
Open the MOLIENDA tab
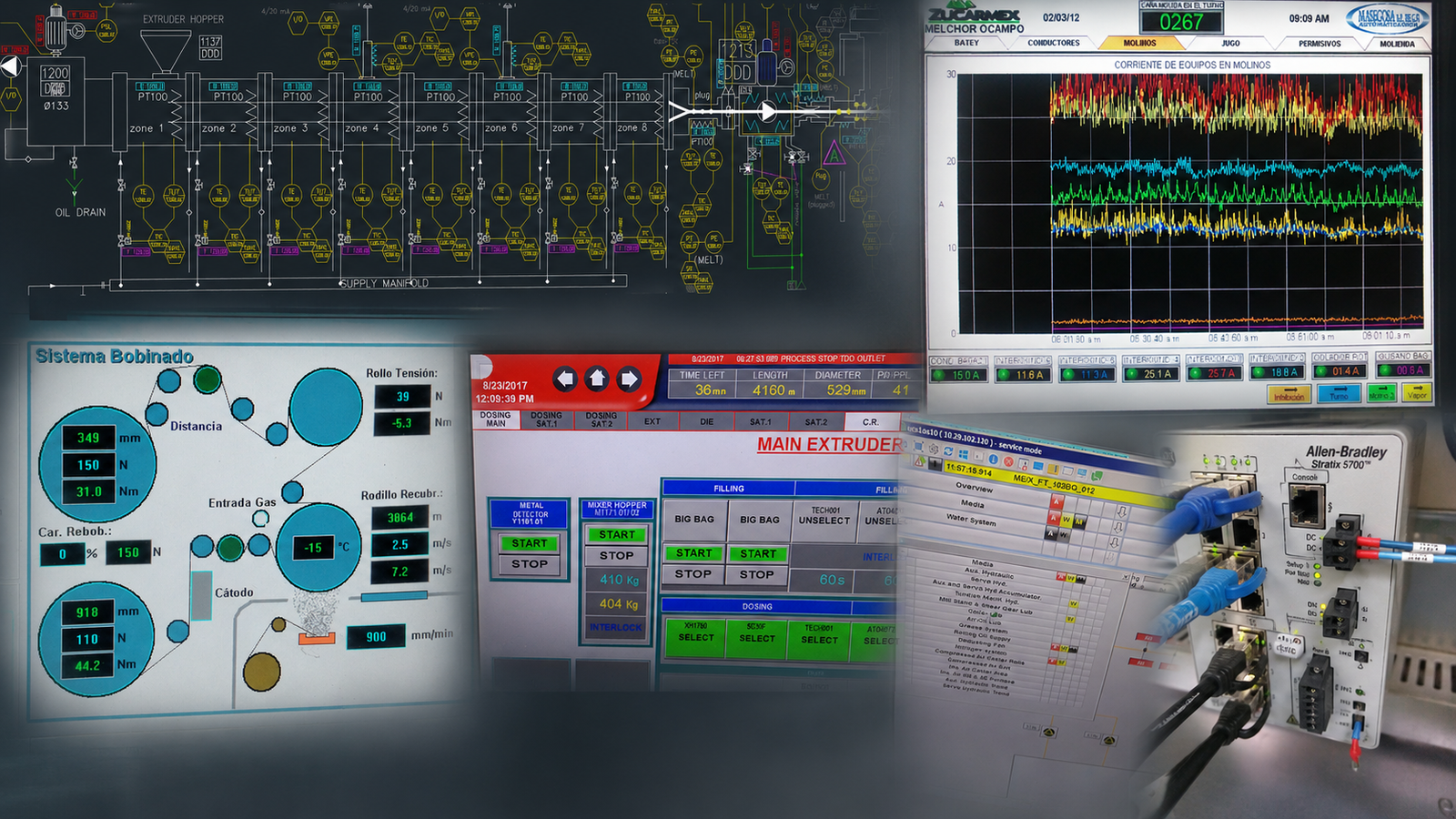pos(1397,43)
